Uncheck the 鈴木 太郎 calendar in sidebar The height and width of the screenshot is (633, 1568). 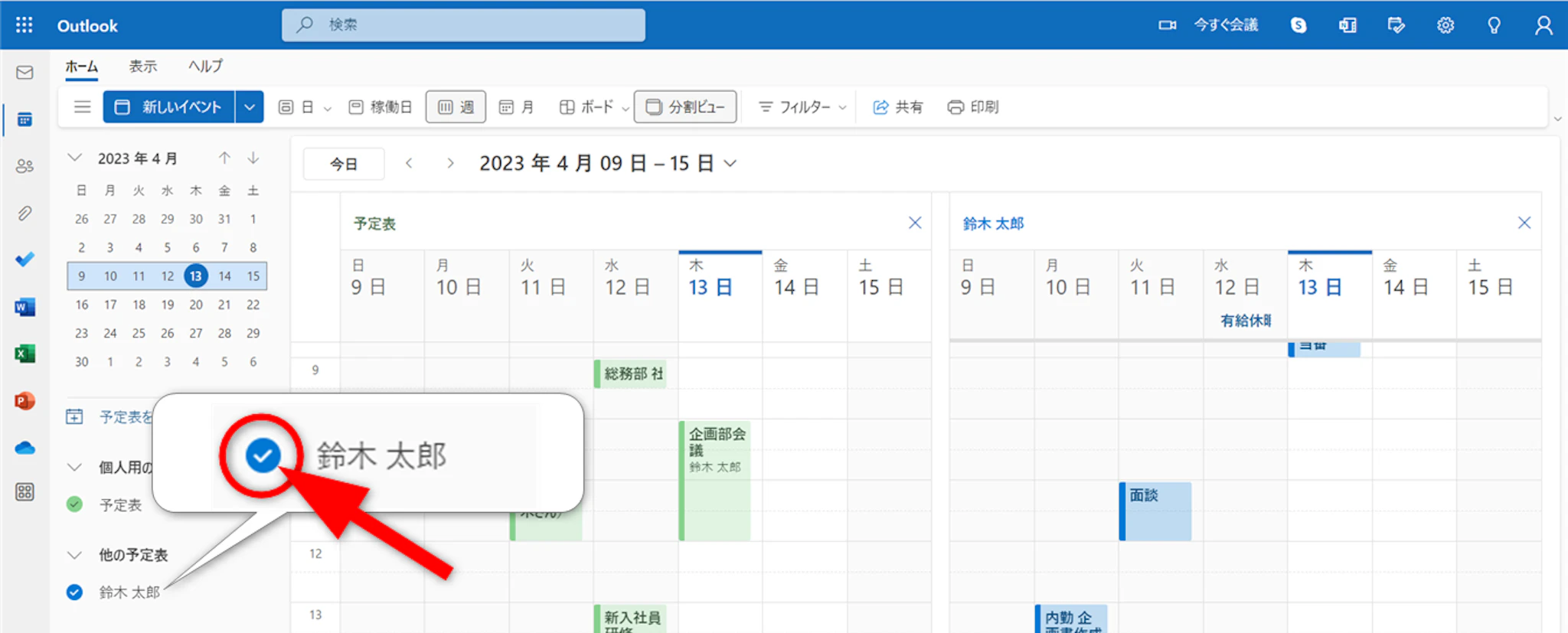[74, 592]
